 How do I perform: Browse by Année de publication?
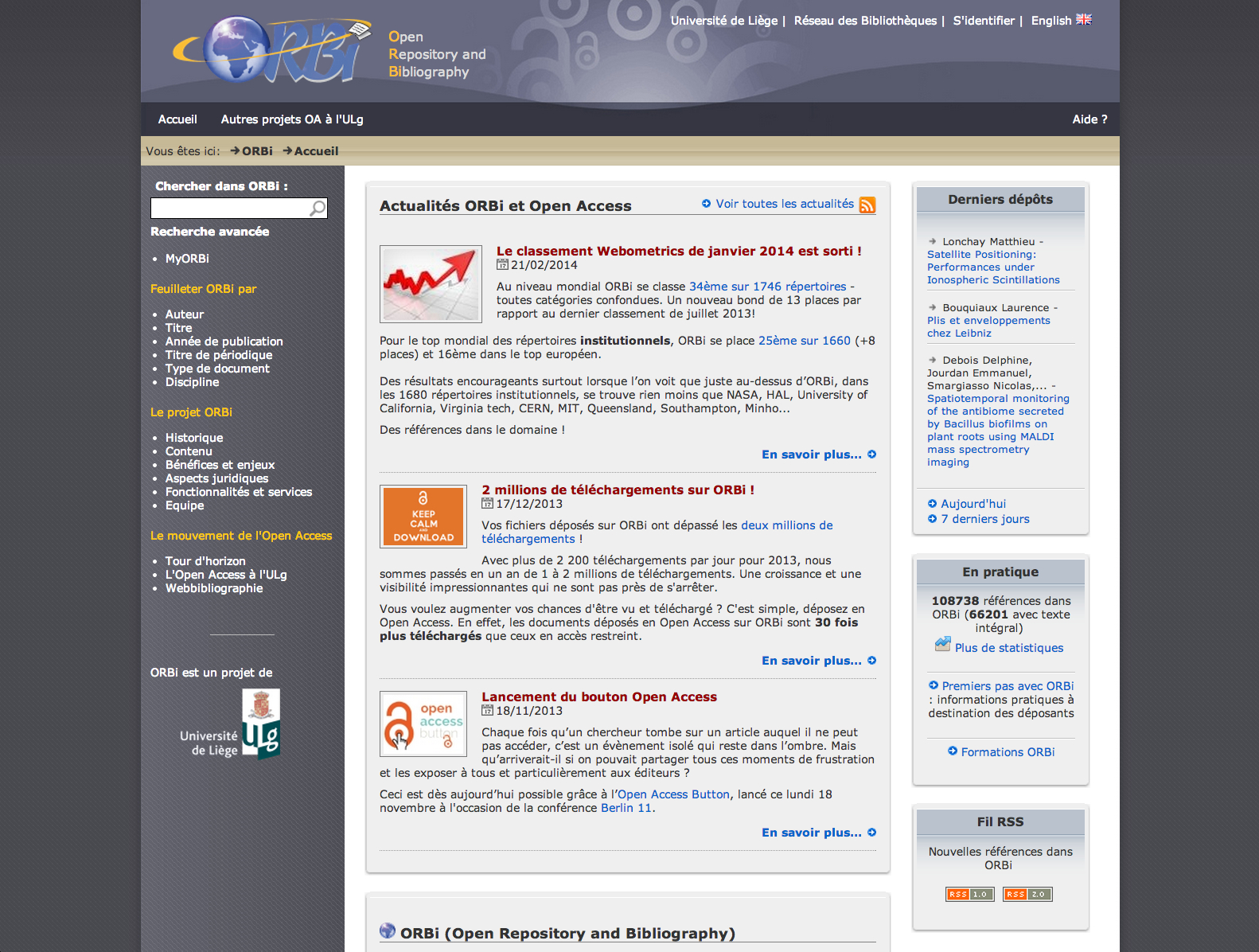click(x=224, y=341)
